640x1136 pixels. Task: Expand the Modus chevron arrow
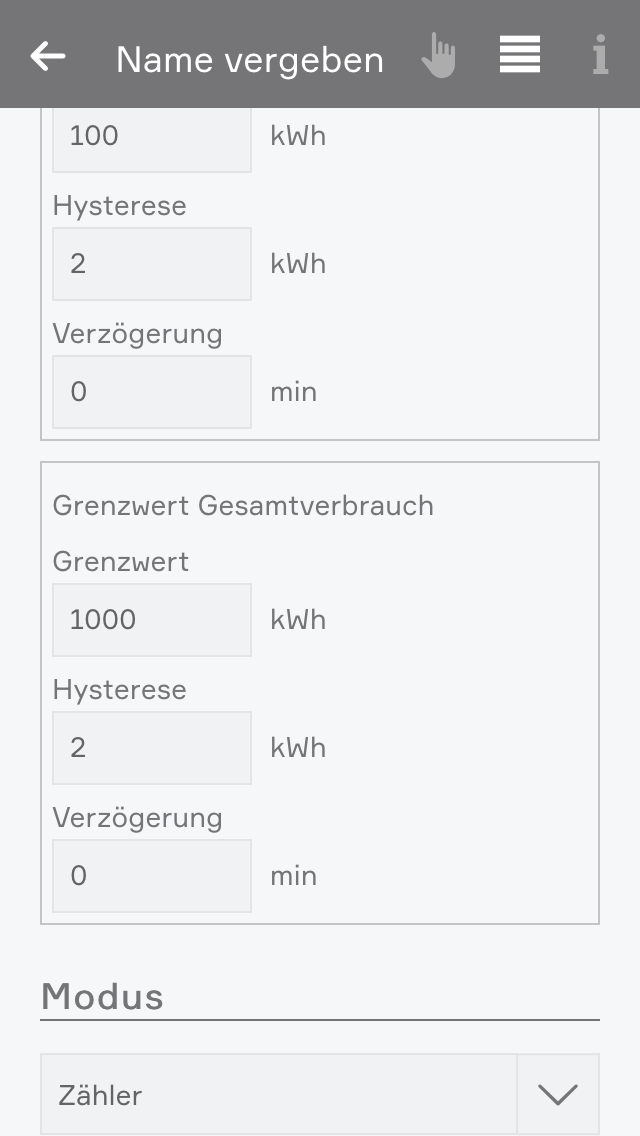[558, 1095]
